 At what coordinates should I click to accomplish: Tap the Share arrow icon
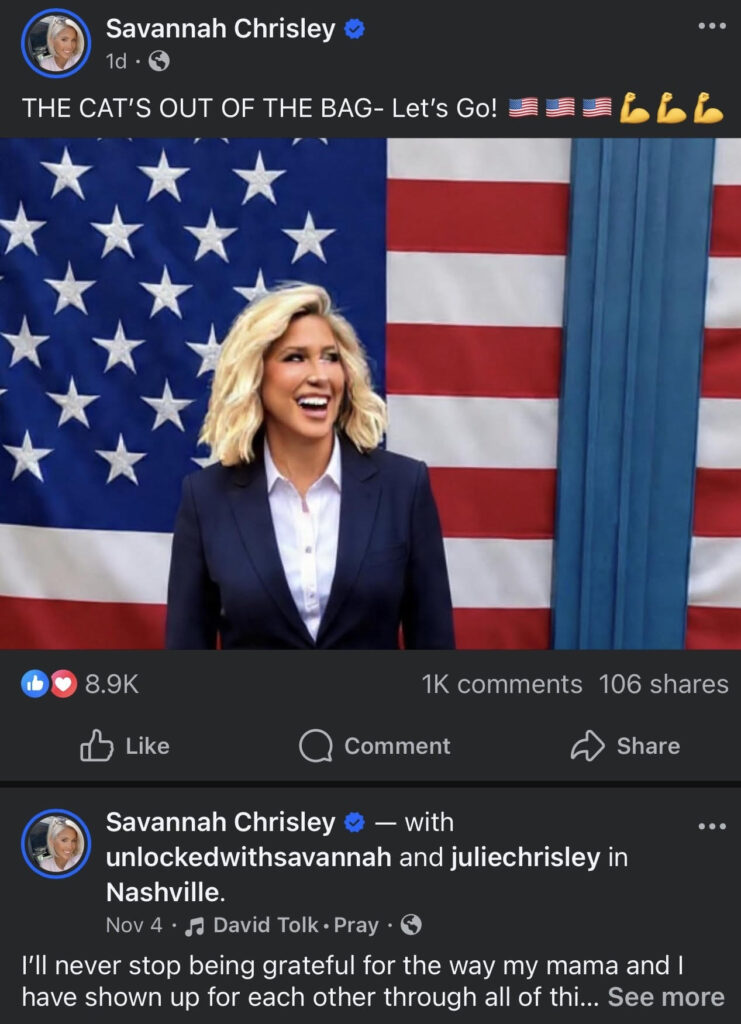(x=588, y=746)
